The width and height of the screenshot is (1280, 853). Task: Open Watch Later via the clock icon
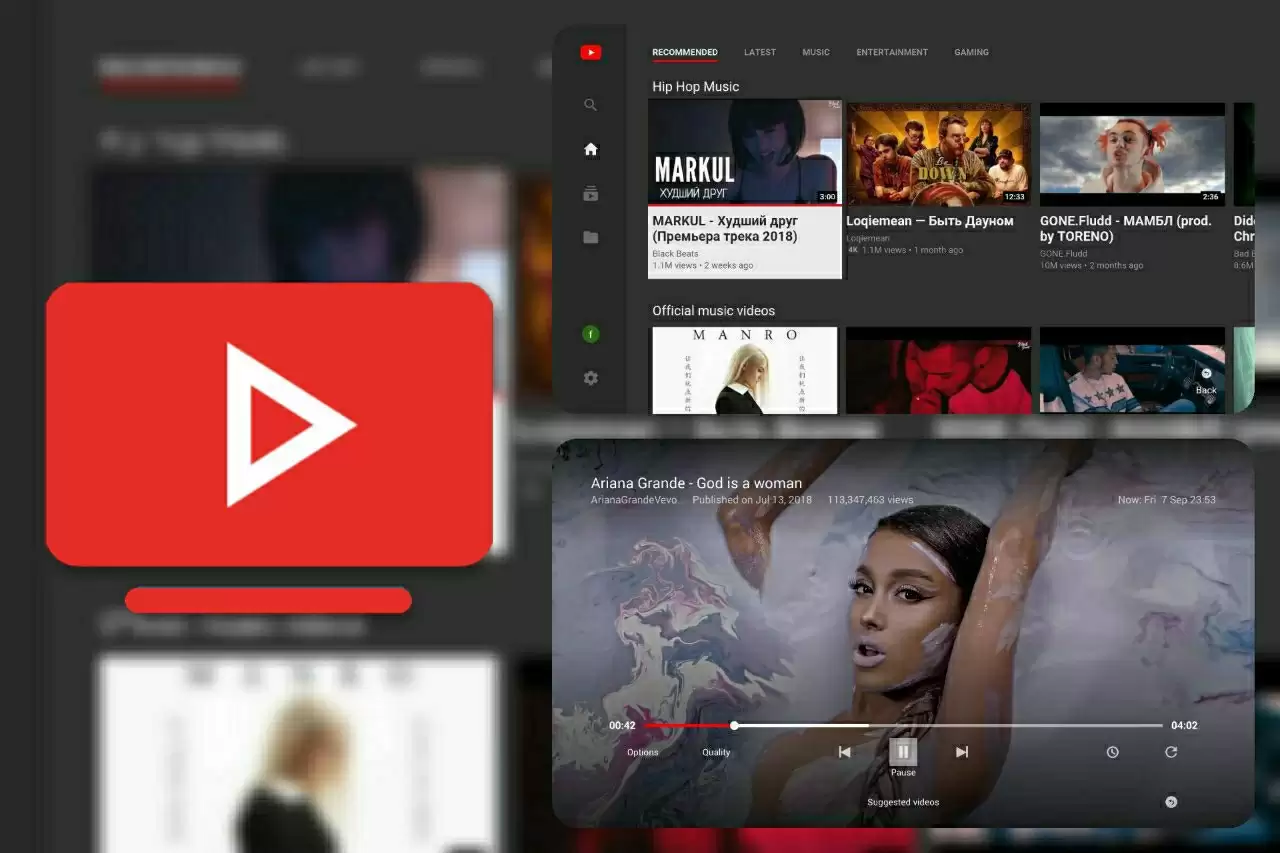(1112, 751)
